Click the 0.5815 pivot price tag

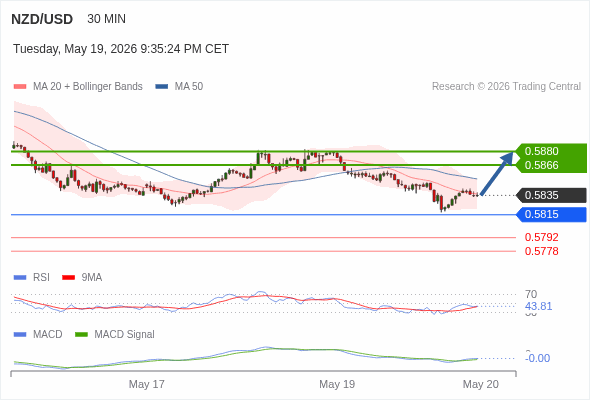click(x=551, y=214)
